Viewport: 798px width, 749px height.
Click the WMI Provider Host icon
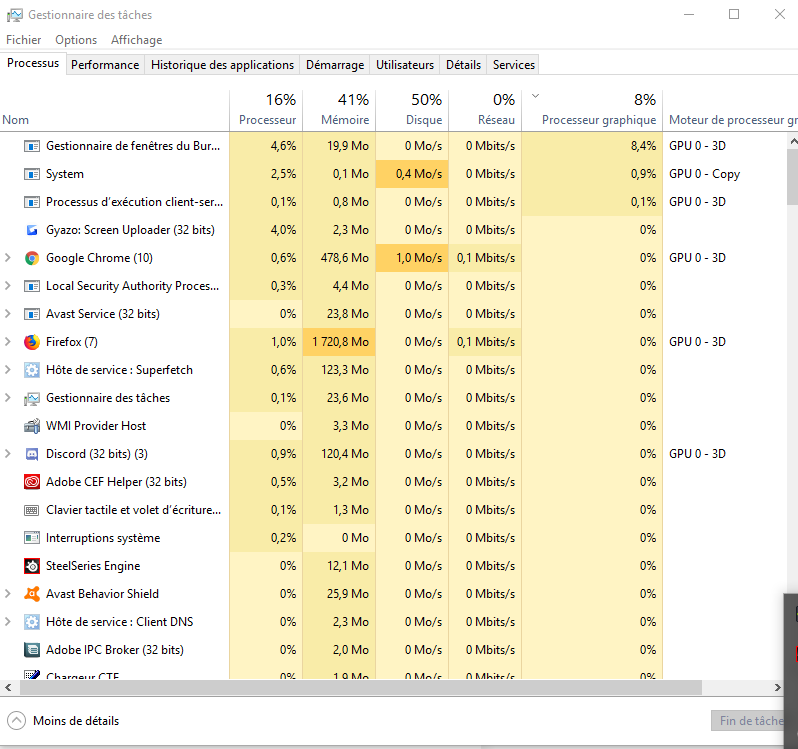32,426
